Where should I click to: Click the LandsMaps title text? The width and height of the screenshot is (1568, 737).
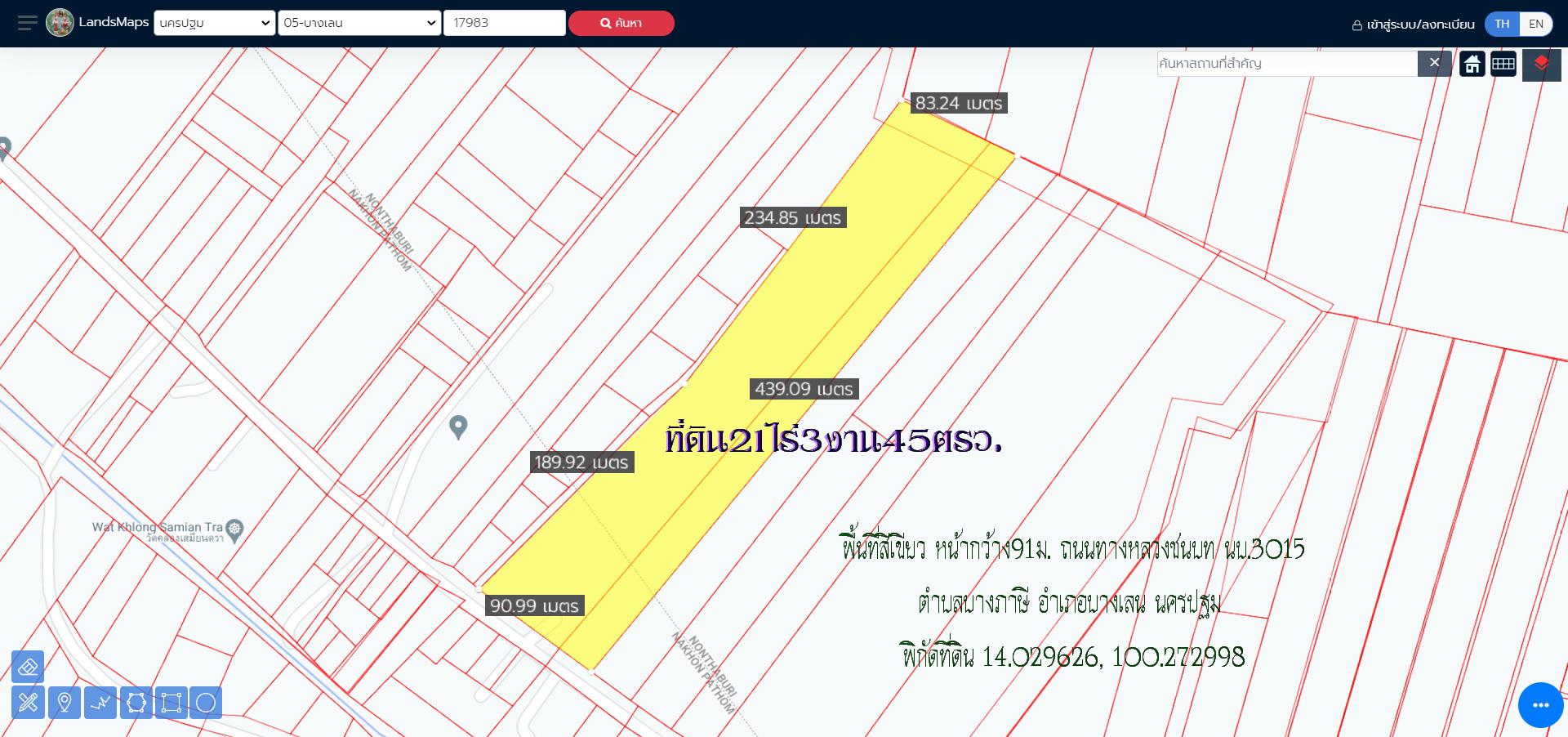pos(114,22)
